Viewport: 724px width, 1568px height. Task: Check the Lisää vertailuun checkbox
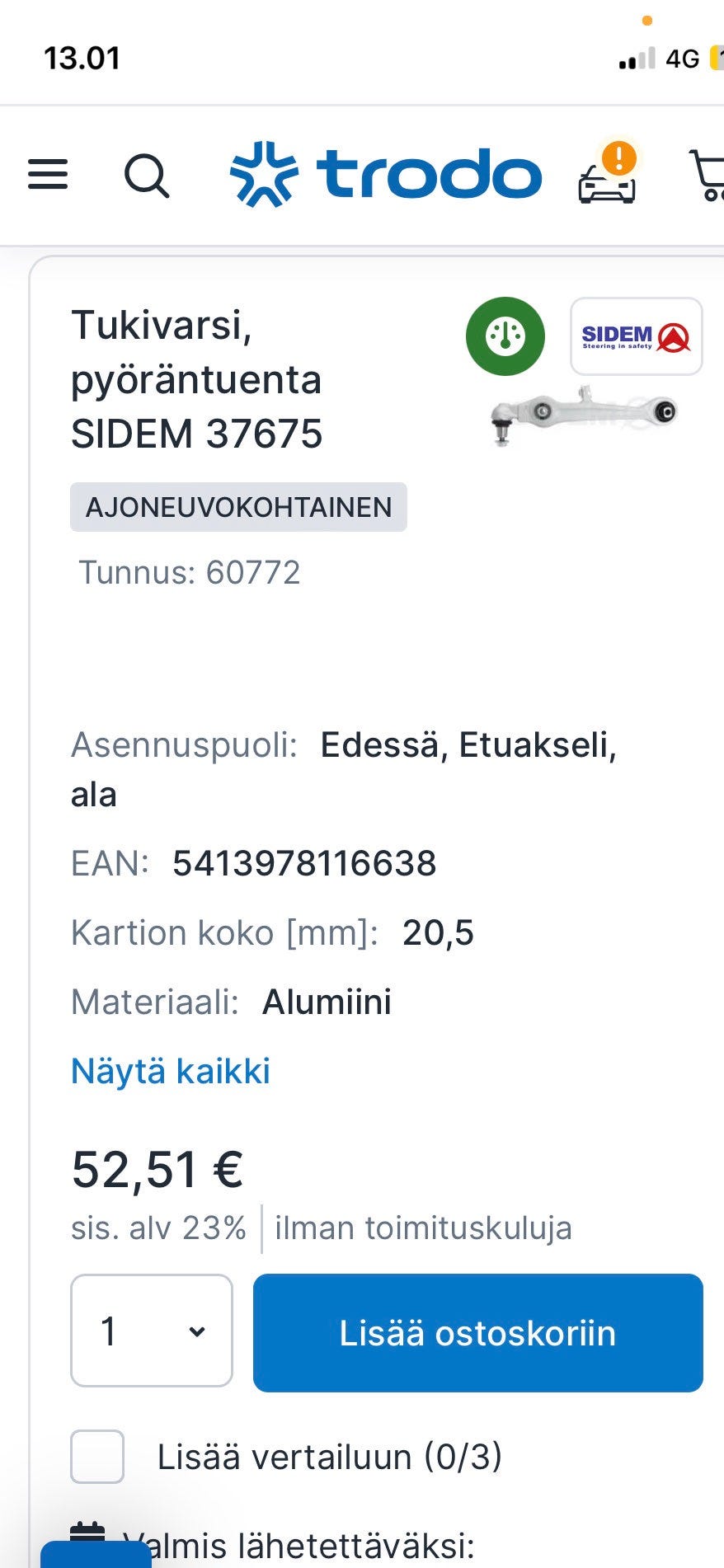pyautogui.click(x=97, y=1457)
